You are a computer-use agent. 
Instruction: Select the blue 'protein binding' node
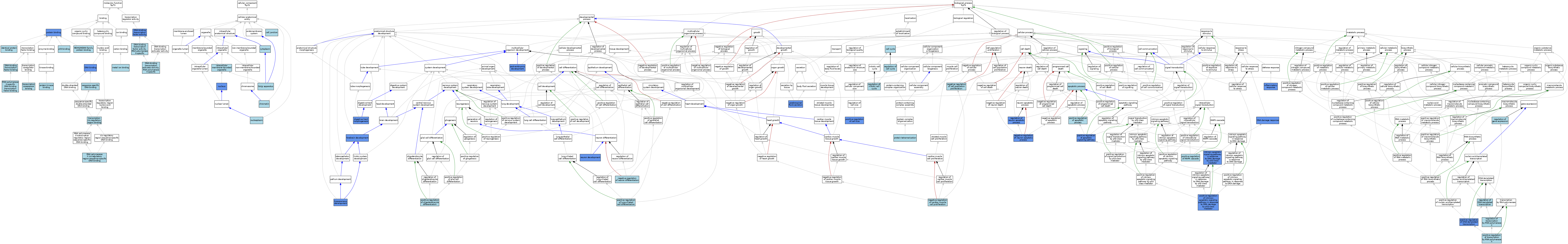[53, 32]
